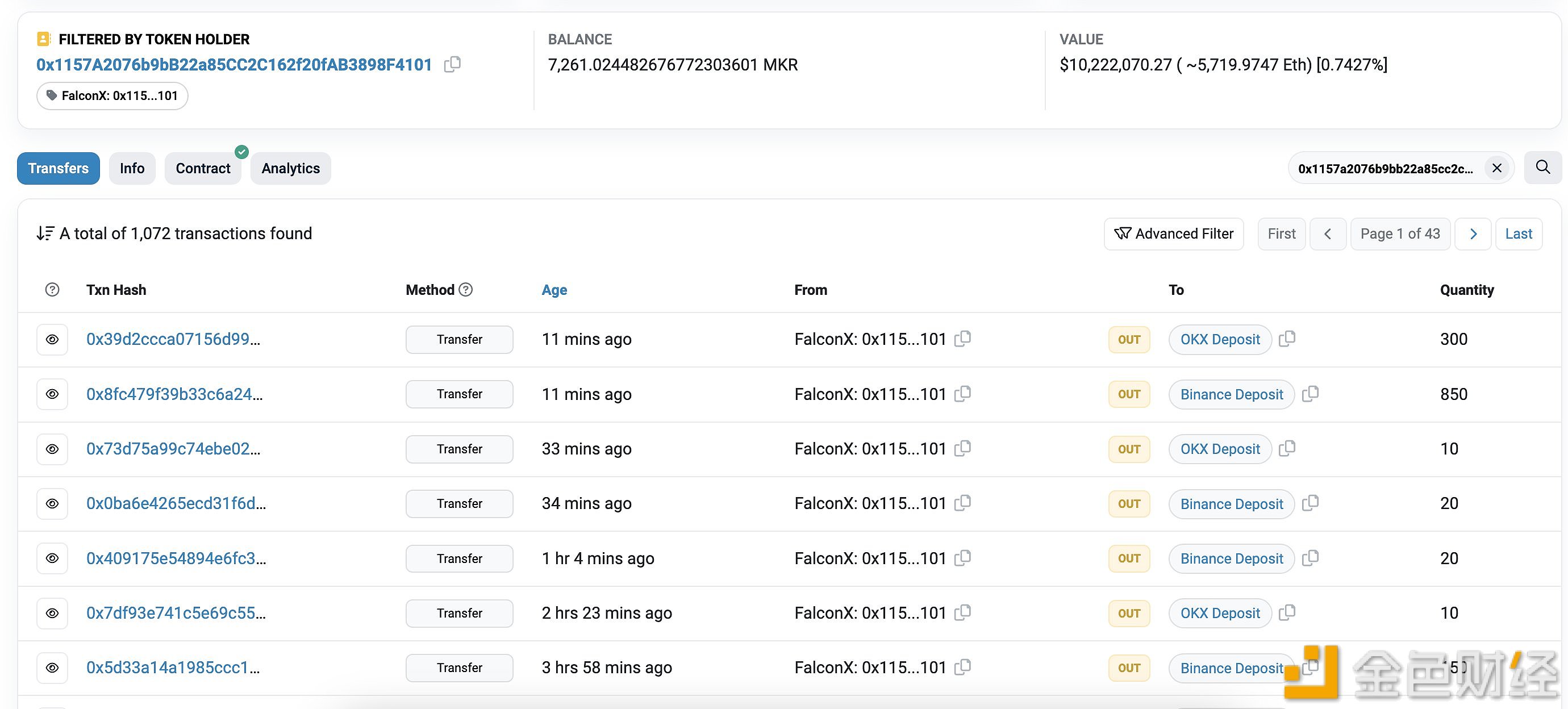Click FalconX: 0x115...101 in 850 quantity row
The width and height of the screenshot is (1568, 709).
click(x=870, y=394)
